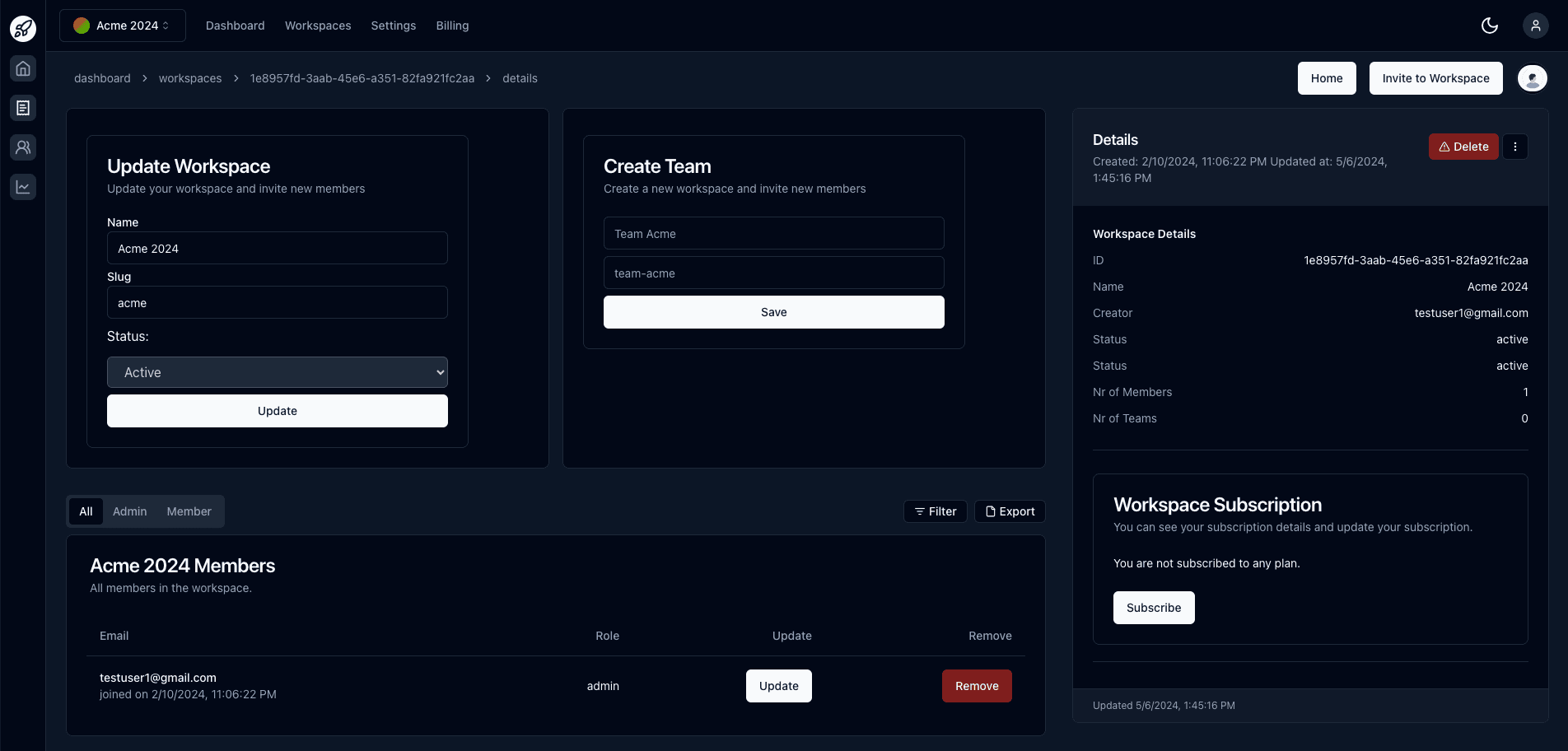This screenshot has width=1568, height=751.
Task: Open the analytics chart sidebar icon
Action: point(23,187)
